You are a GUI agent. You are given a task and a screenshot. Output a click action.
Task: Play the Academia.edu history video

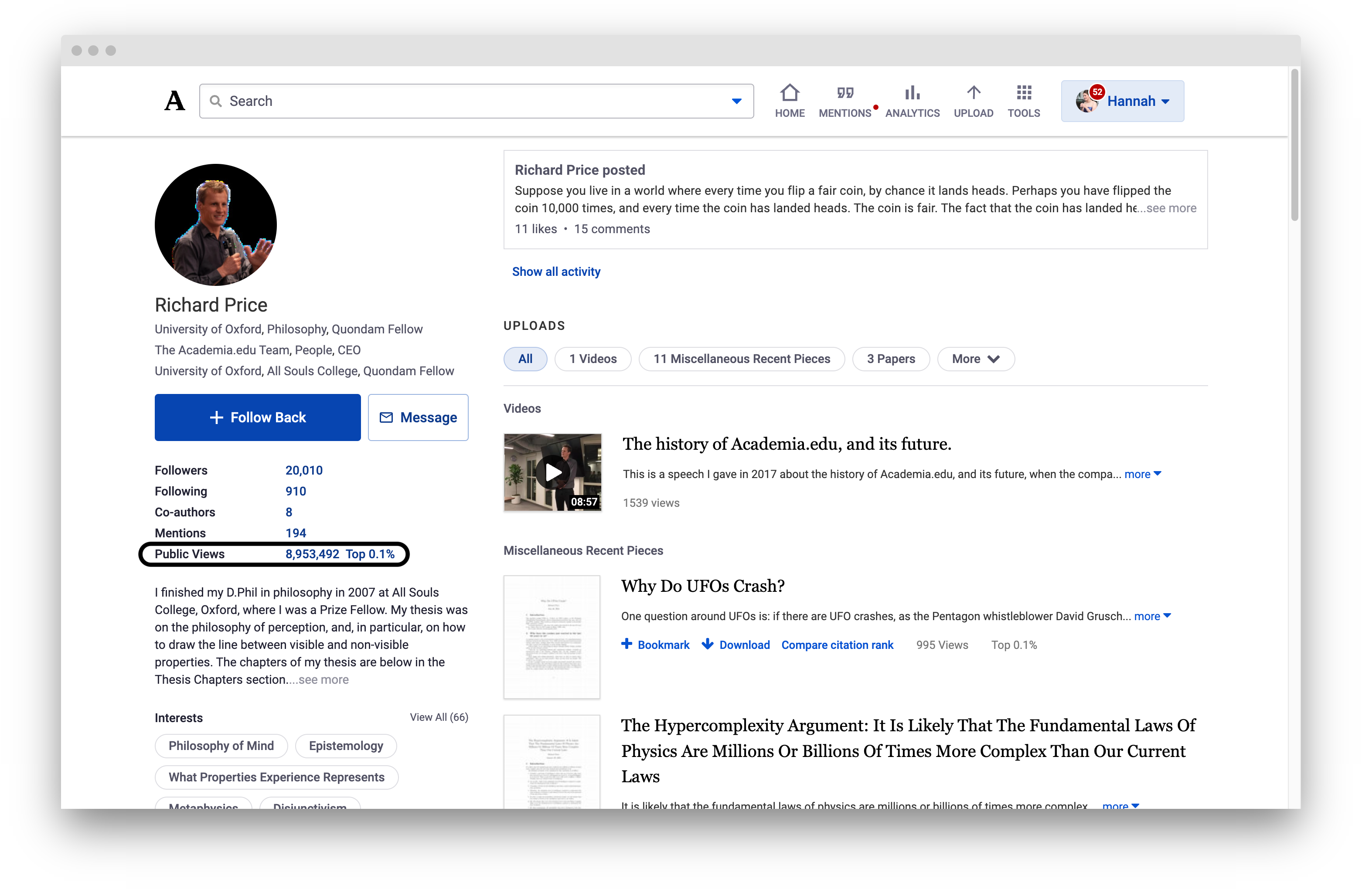click(x=553, y=472)
